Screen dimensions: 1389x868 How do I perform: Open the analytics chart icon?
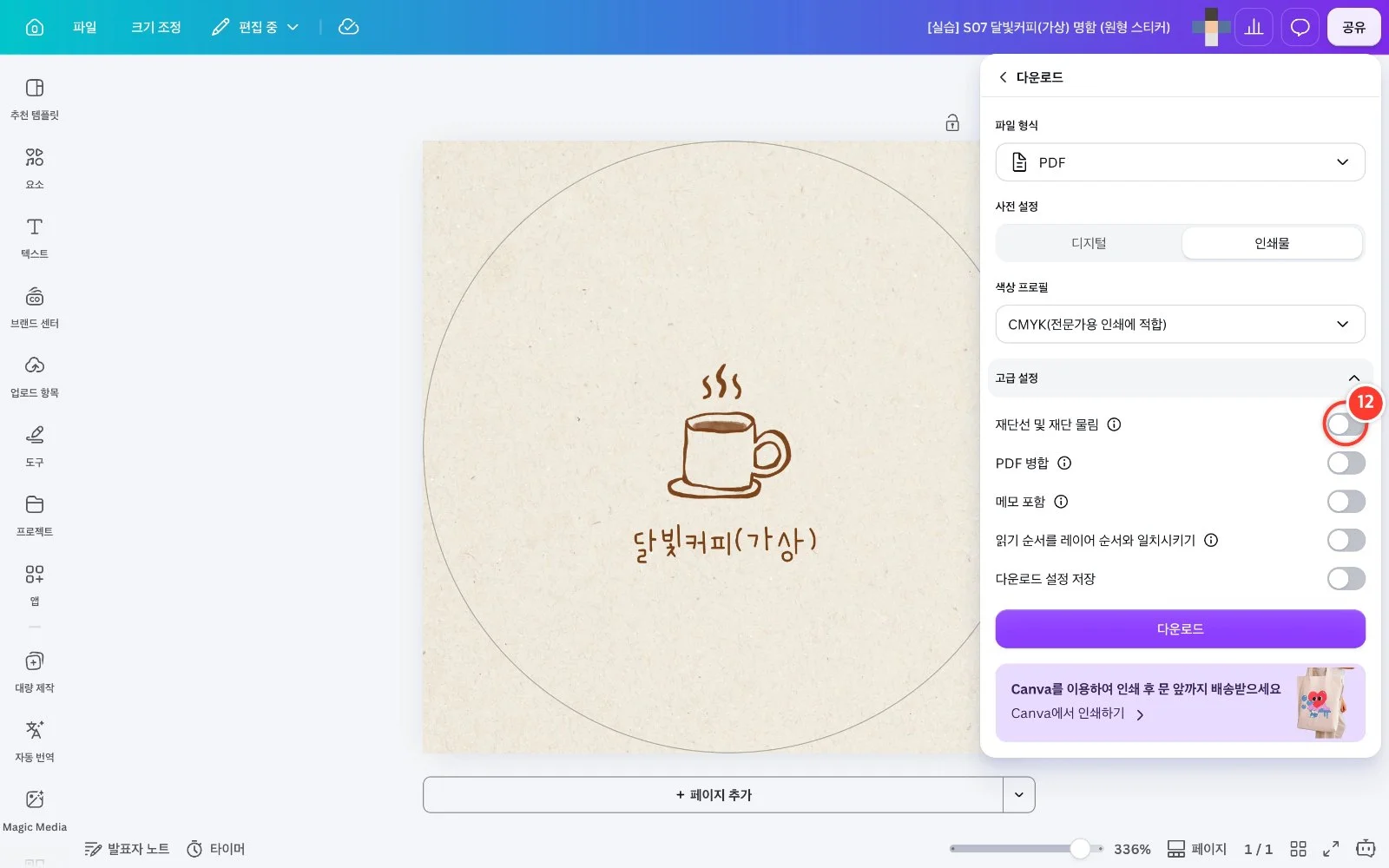[1254, 27]
